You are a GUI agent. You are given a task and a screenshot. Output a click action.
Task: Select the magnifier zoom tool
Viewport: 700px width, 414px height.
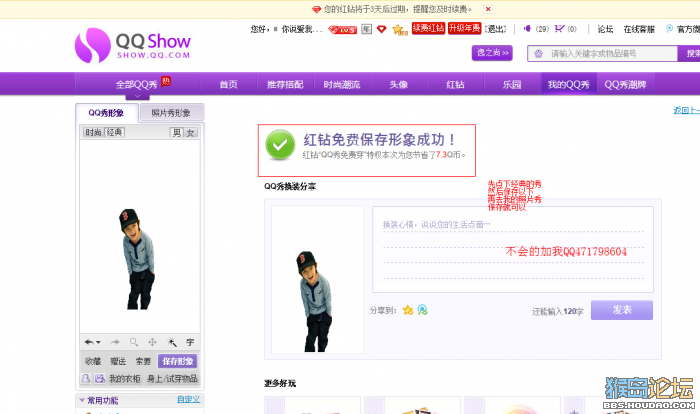tap(133, 342)
